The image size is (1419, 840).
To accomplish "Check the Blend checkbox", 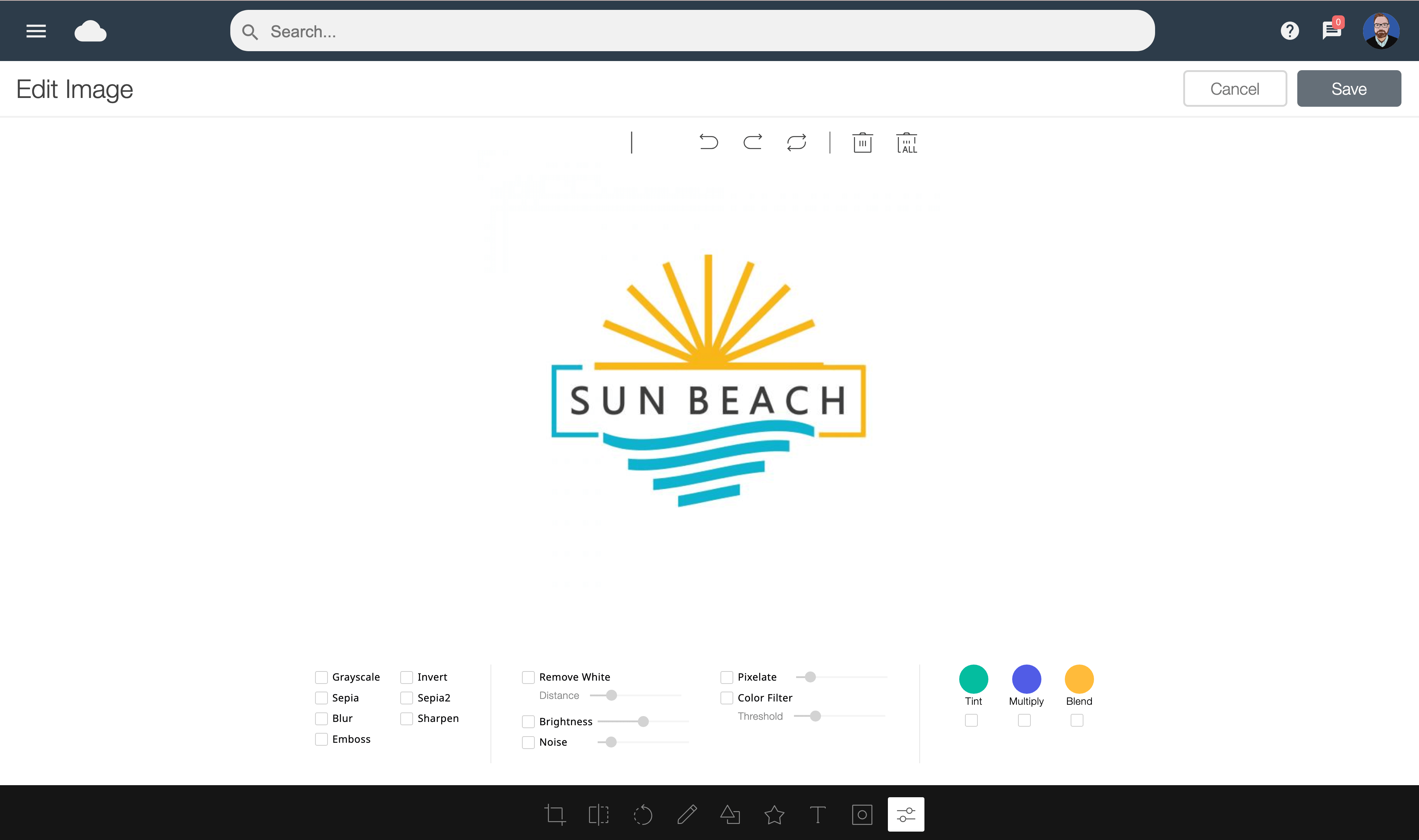I will [1076, 720].
